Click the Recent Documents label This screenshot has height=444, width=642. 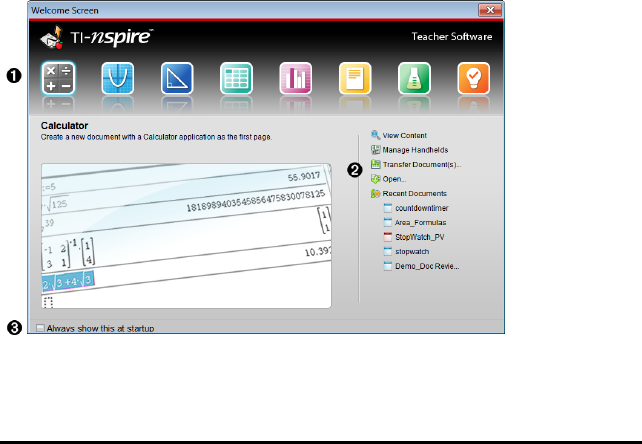(x=414, y=193)
